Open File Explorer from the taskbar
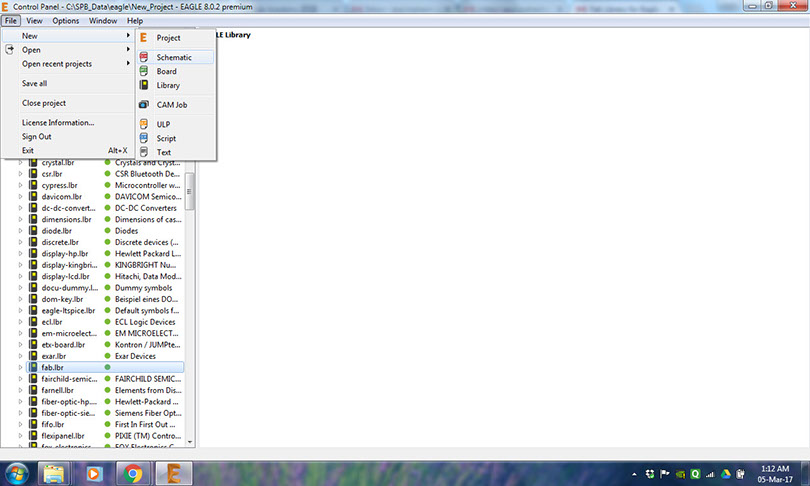The image size is (810, 486). (54, 474)
